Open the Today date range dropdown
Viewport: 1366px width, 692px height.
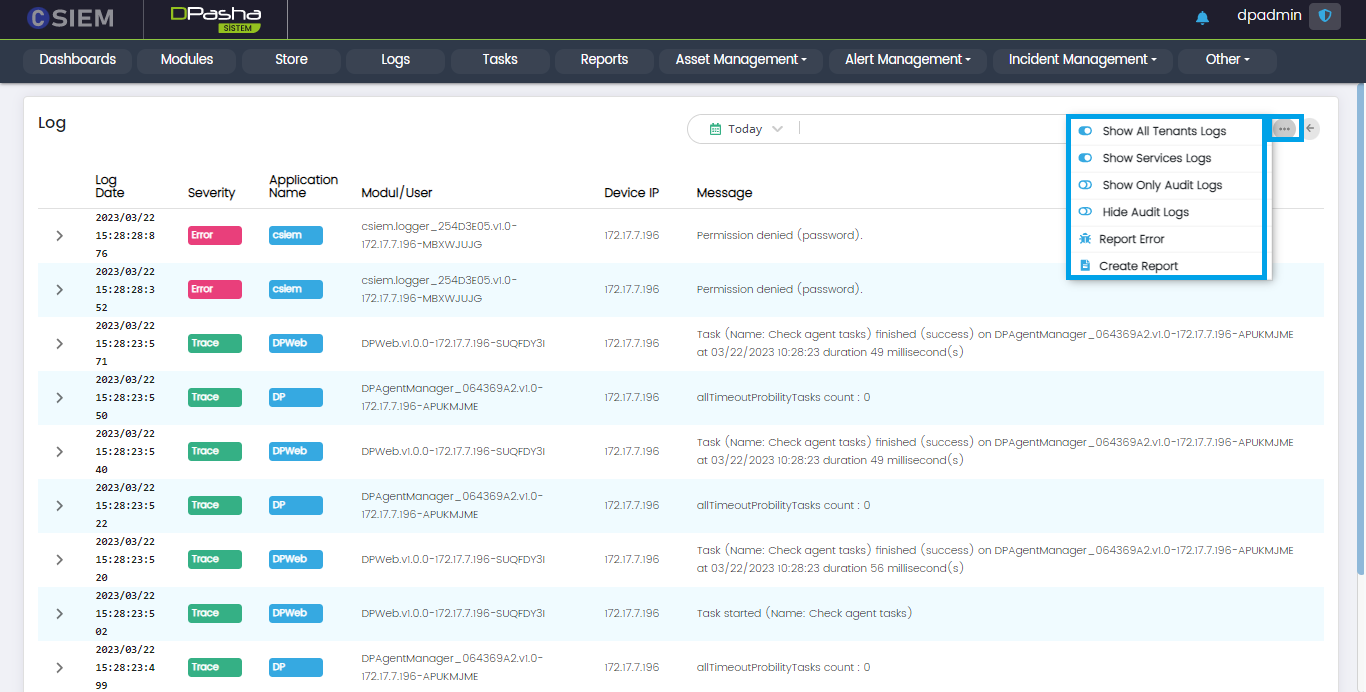[746, 129]
